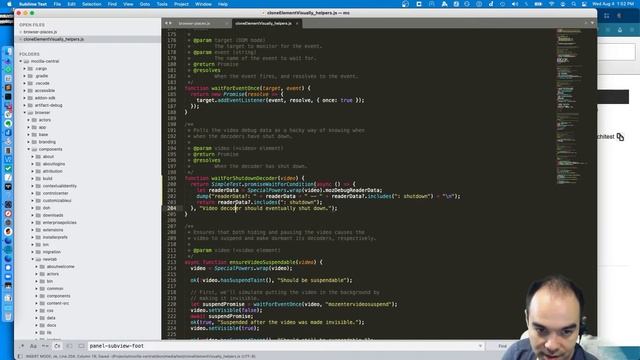Select the contextualidentity folder
Viewport: 640px width, 360px height.
[x=60, y=186]
